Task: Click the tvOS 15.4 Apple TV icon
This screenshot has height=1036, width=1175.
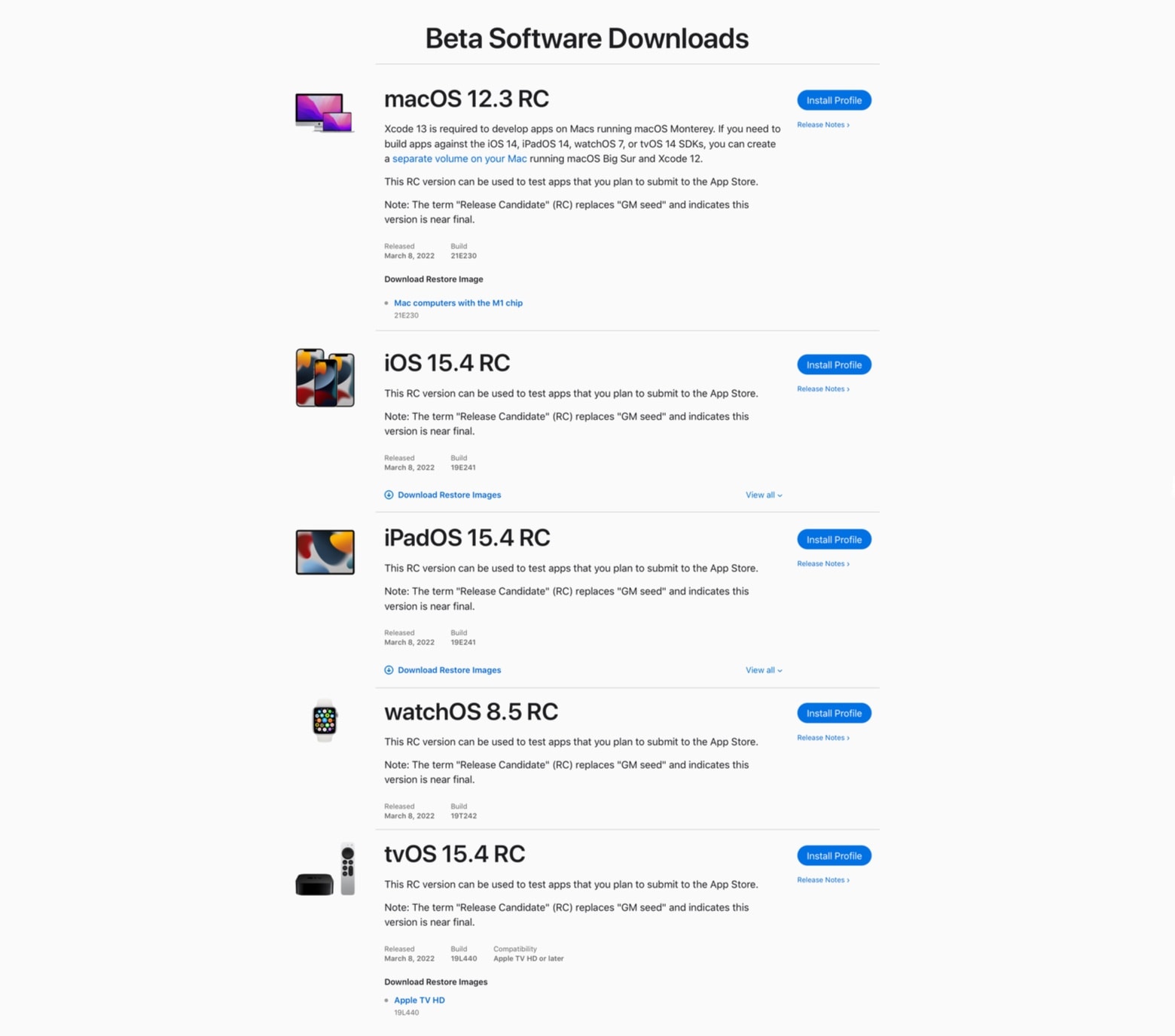Action: (325, 870)
